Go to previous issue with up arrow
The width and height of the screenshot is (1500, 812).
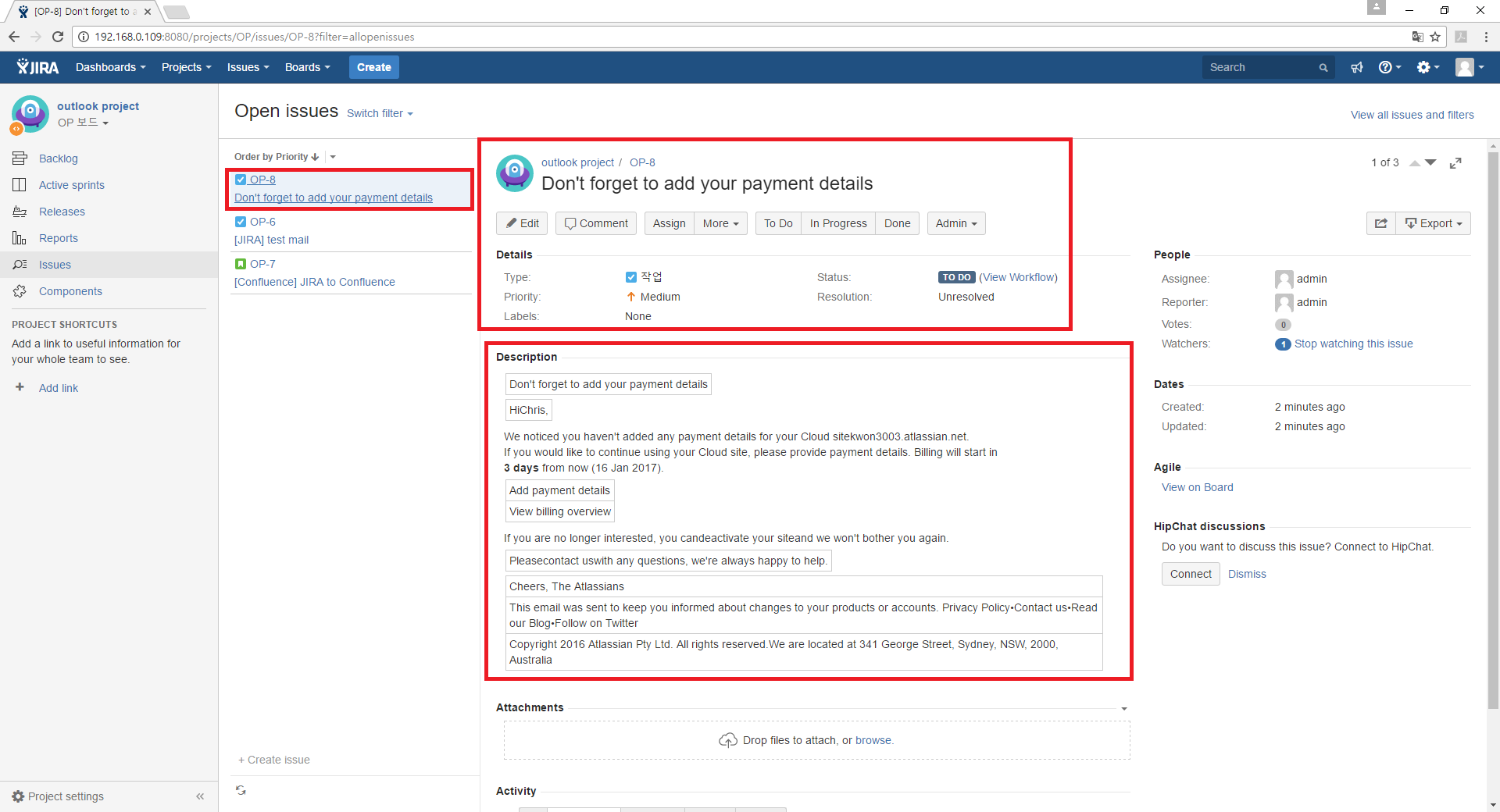coord(1415,162)
